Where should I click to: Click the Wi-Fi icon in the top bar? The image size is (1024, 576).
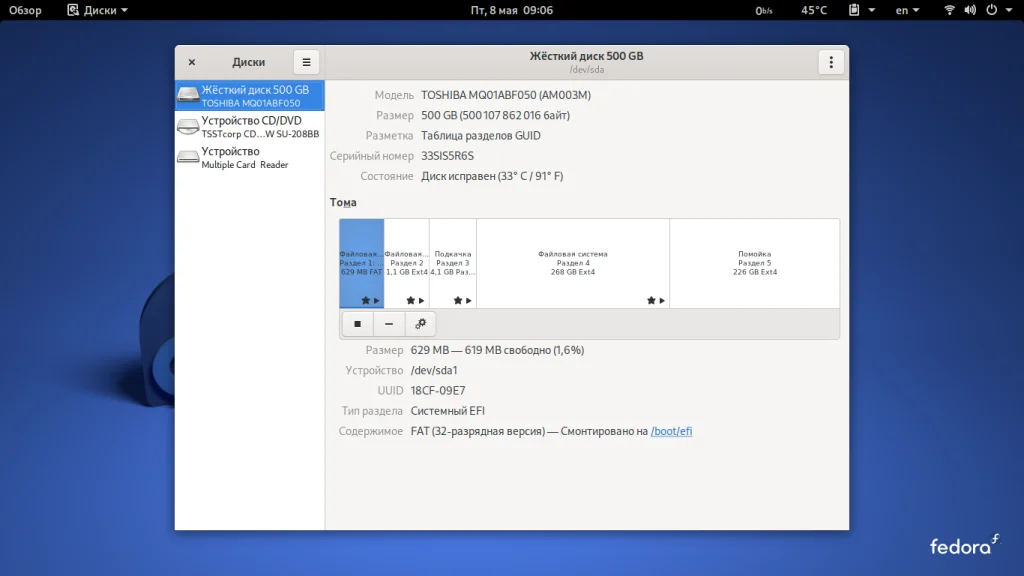[x=949, y=10]
